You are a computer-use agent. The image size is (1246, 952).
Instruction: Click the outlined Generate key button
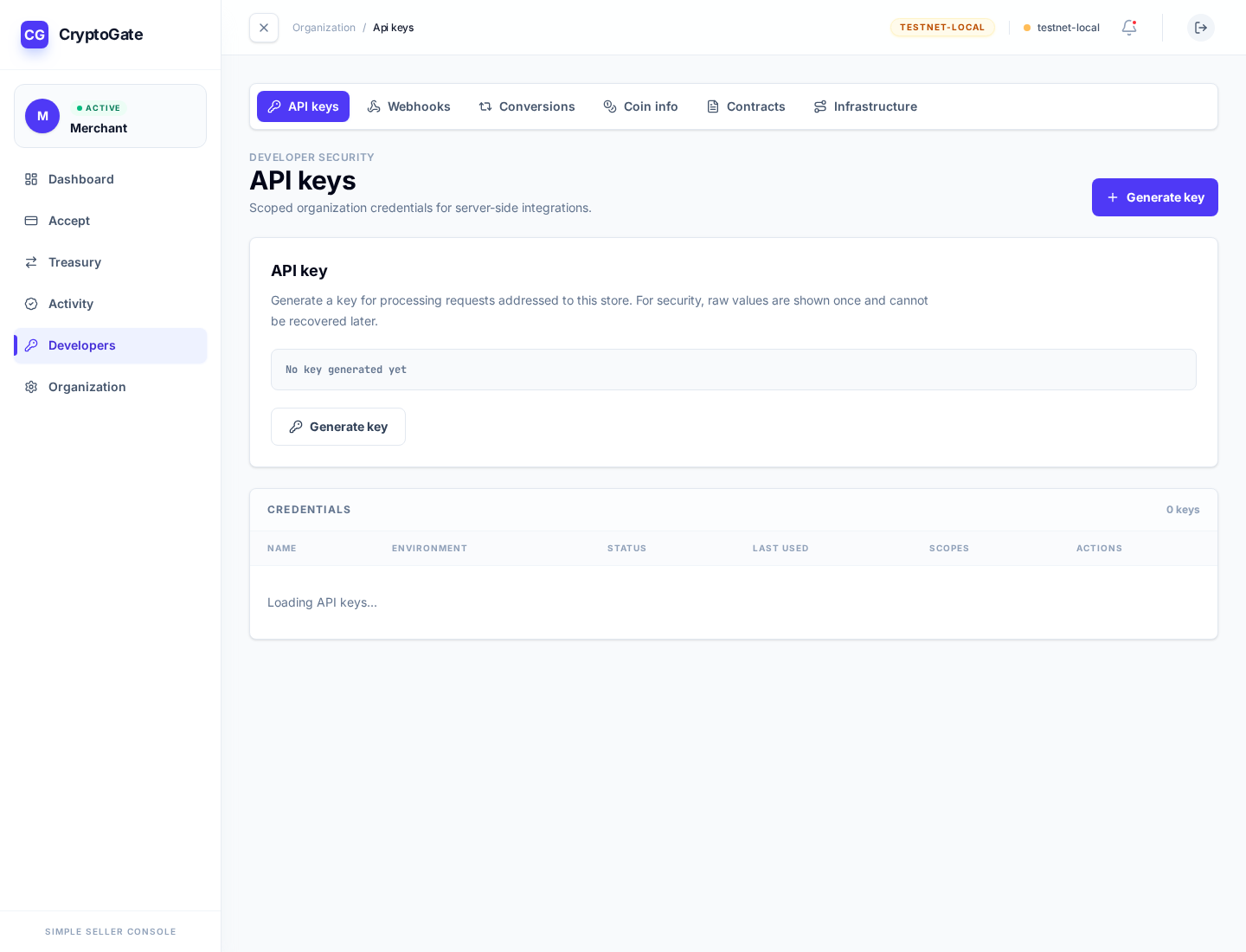pyautogui.click(x=338, y=427)
